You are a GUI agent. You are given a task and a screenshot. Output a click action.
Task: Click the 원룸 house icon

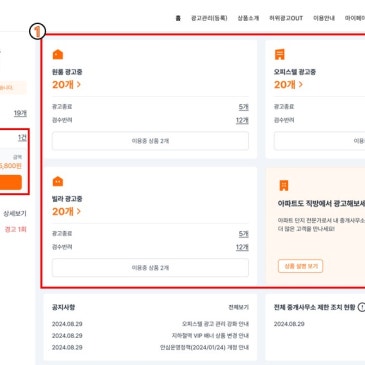tap(58, 54)
